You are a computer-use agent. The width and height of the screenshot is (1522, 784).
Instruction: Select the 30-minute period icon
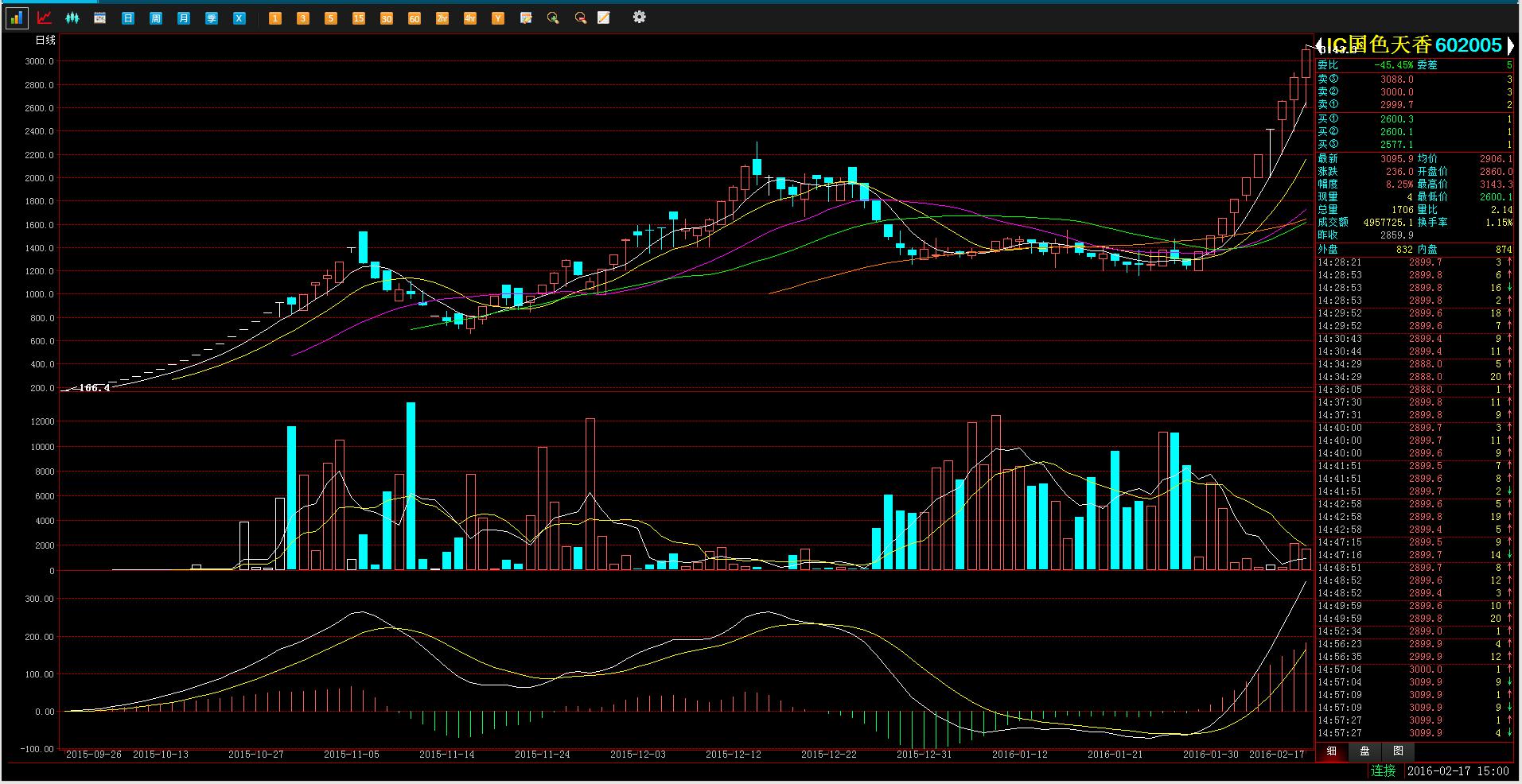[x=387, y=18]
